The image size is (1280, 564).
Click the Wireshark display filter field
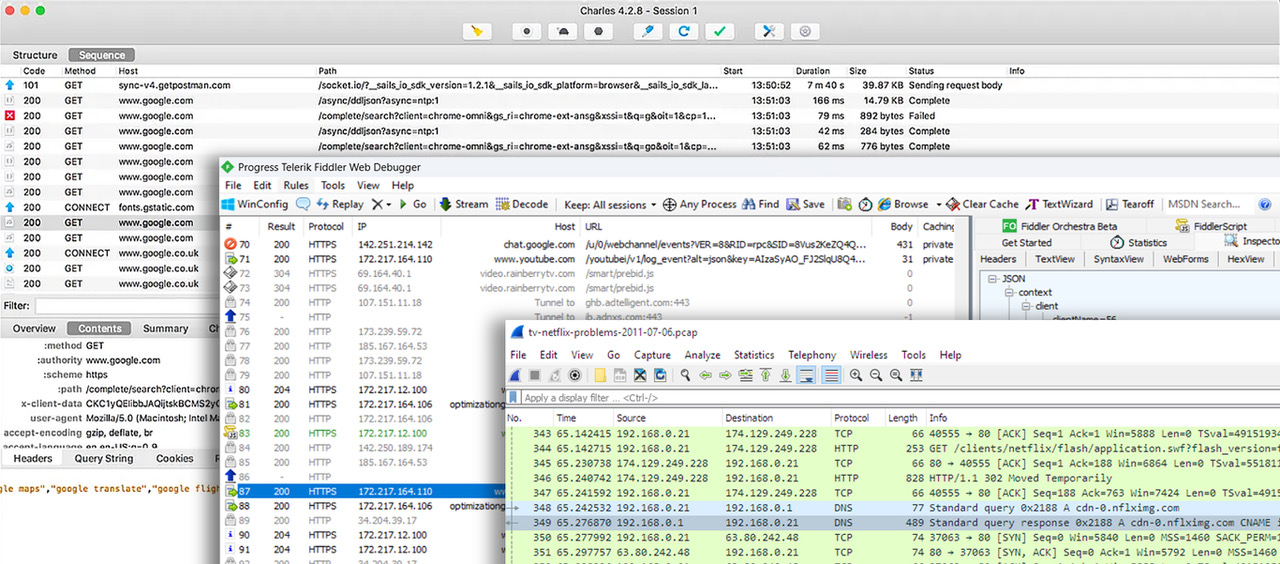(x=900, y=398)
